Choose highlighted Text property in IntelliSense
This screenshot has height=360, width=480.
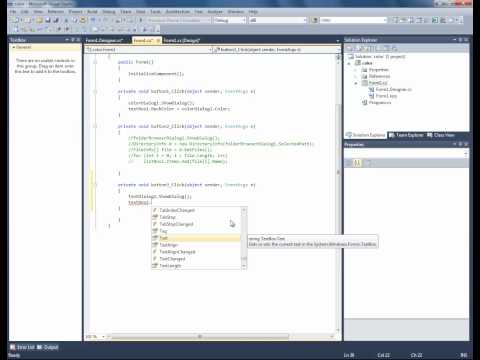[x=196, y=238]
